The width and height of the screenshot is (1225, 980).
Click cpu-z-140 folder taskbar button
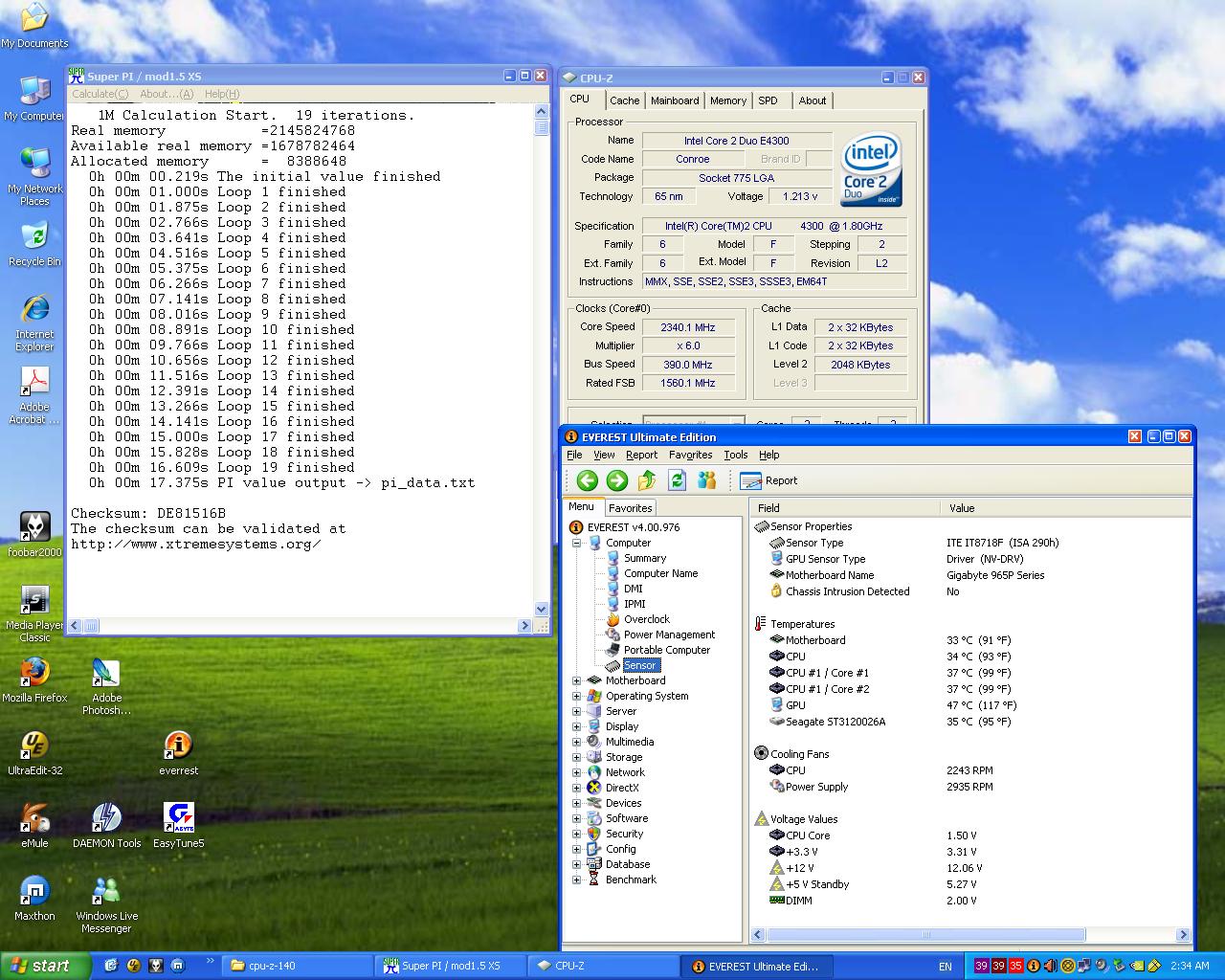click(x=299, y=966)
